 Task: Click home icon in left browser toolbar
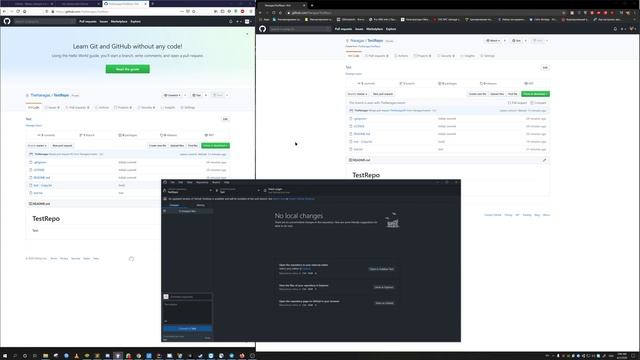click(24, 11)
